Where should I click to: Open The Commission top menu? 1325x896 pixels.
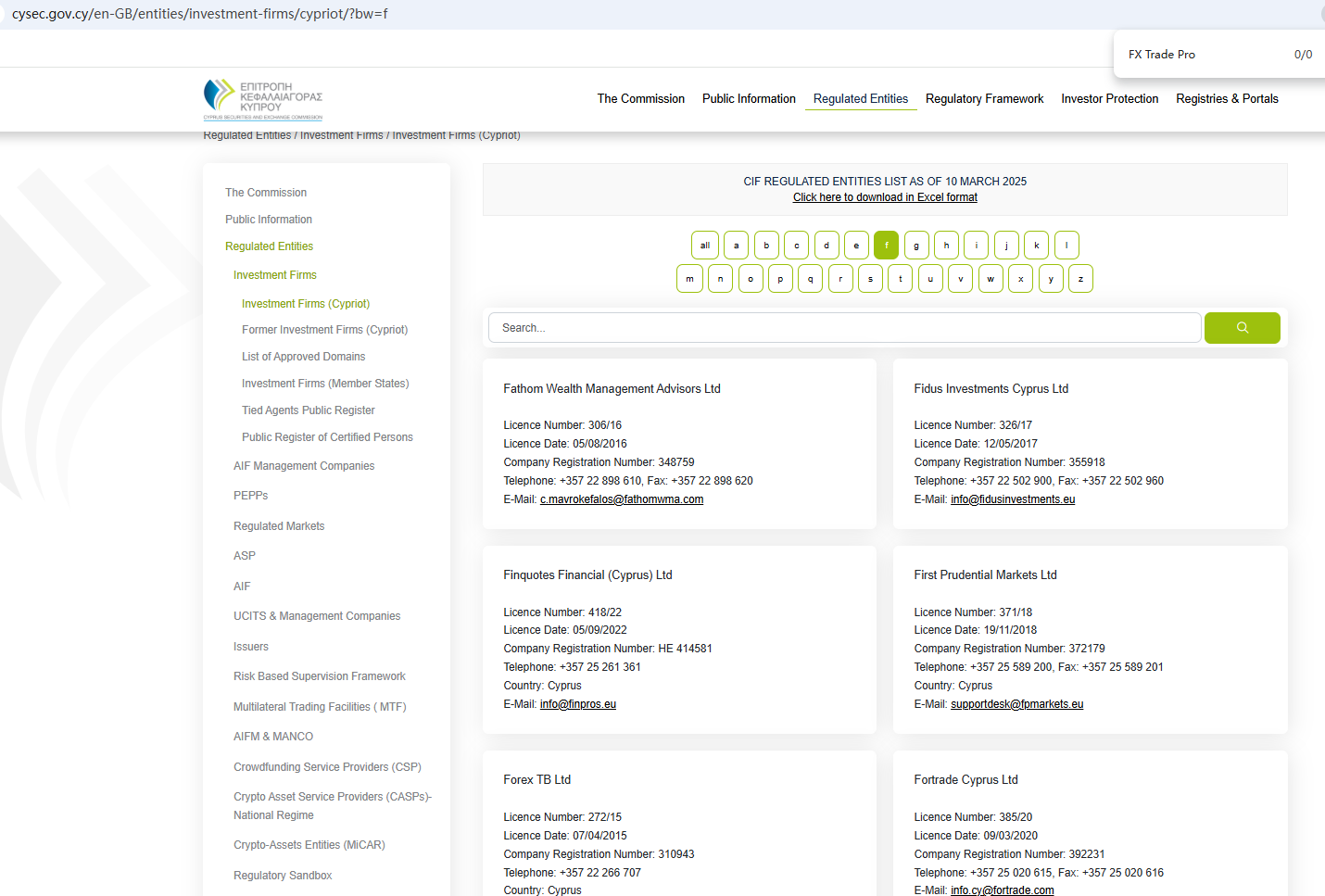pos(640,99)
